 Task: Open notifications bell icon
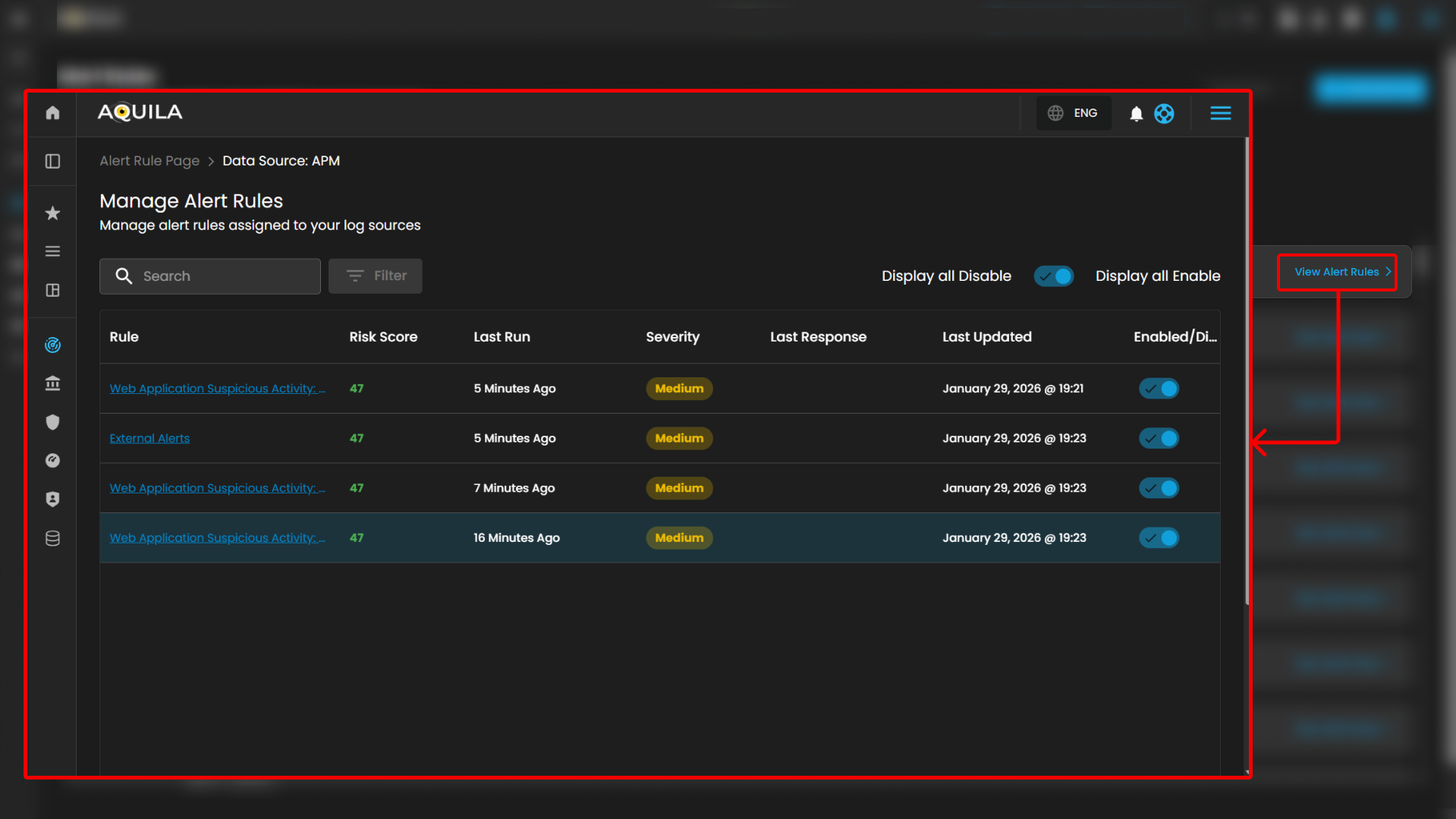click(x=1136, y=114)
